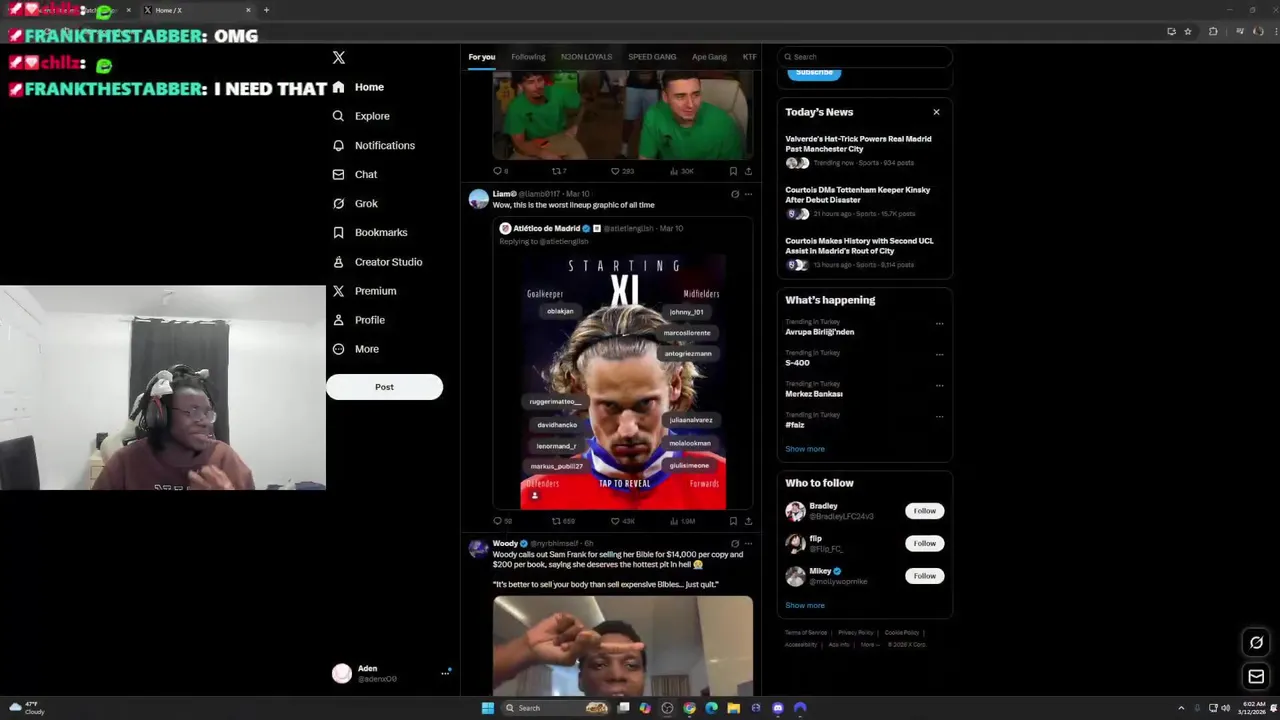Open a new browser tab

(266, 10)
